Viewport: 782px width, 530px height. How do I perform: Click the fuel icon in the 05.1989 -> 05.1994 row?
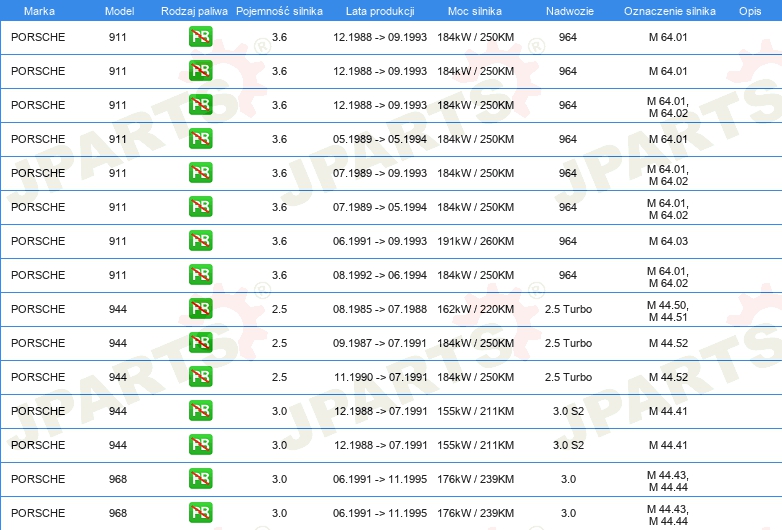point(200,139)
